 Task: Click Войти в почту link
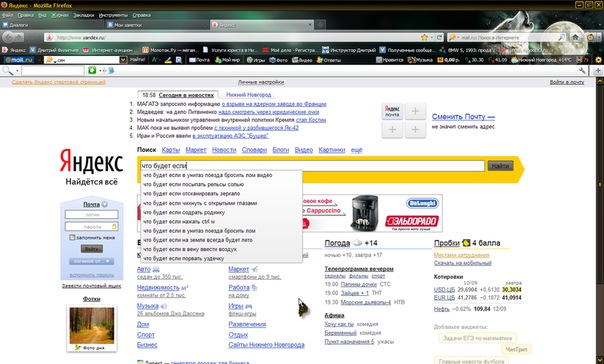(567, 82)
